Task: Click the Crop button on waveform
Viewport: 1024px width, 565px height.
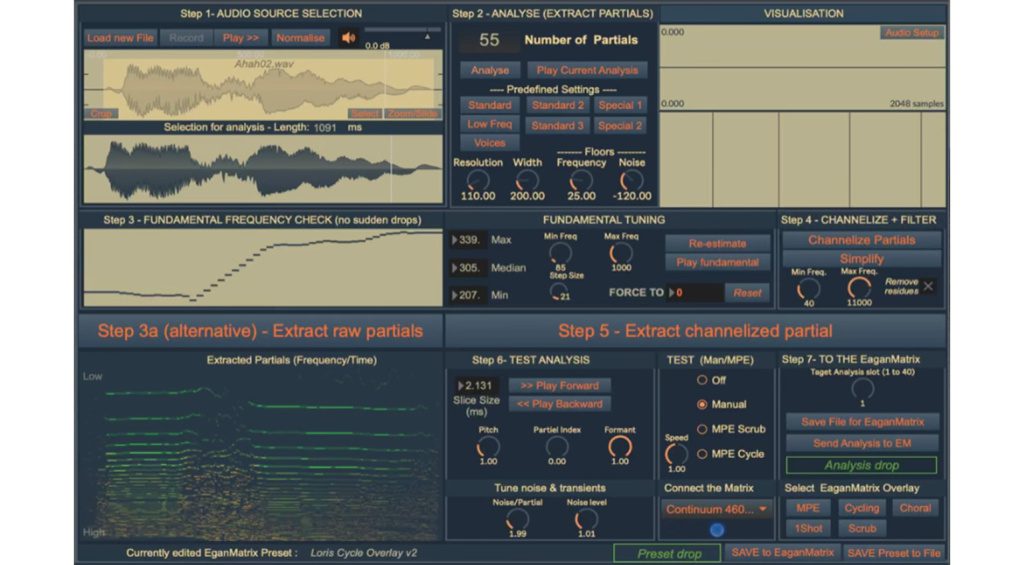Action: [x=101, y=114]
